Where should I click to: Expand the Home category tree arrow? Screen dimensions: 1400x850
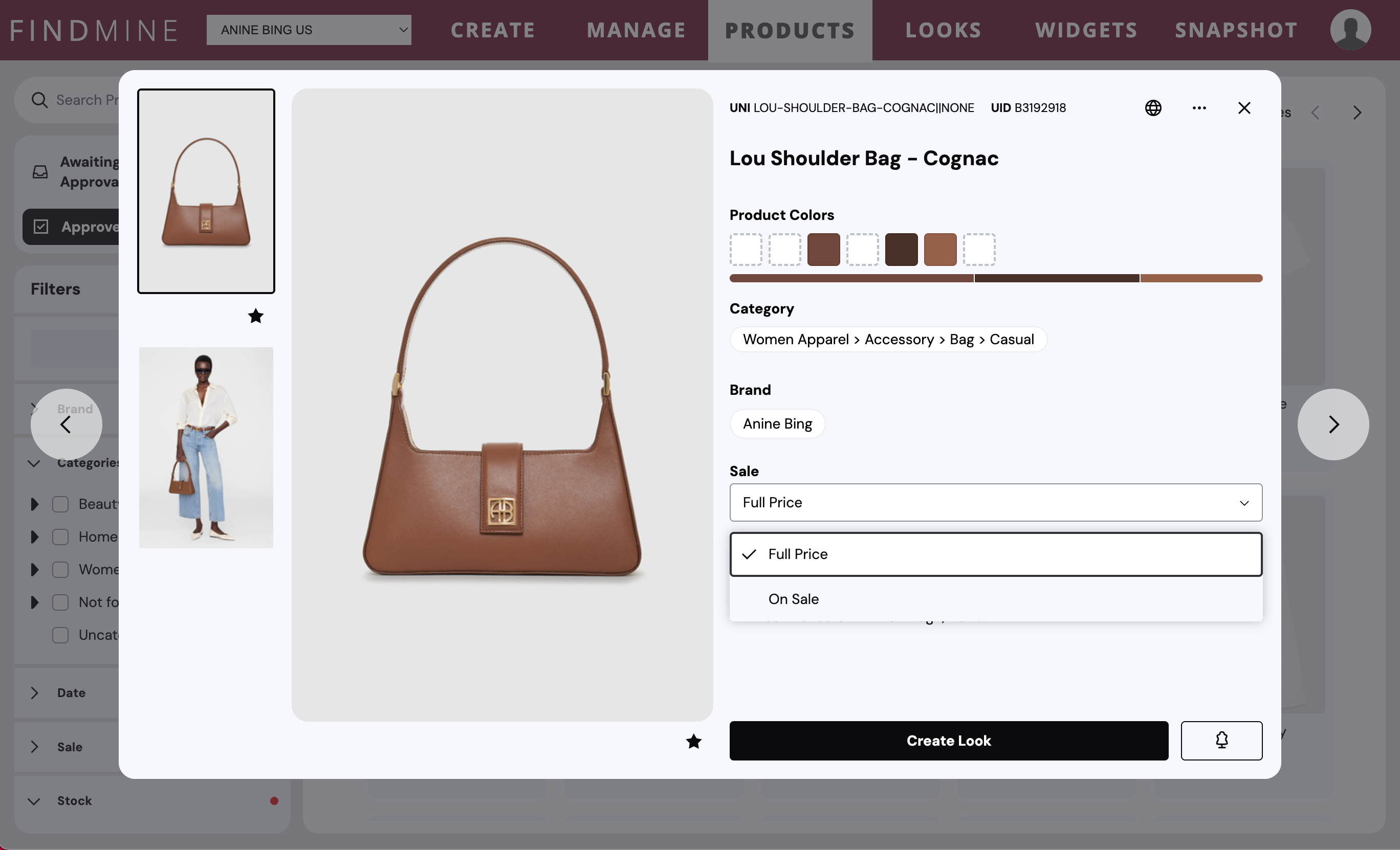(x=35, y=536)
